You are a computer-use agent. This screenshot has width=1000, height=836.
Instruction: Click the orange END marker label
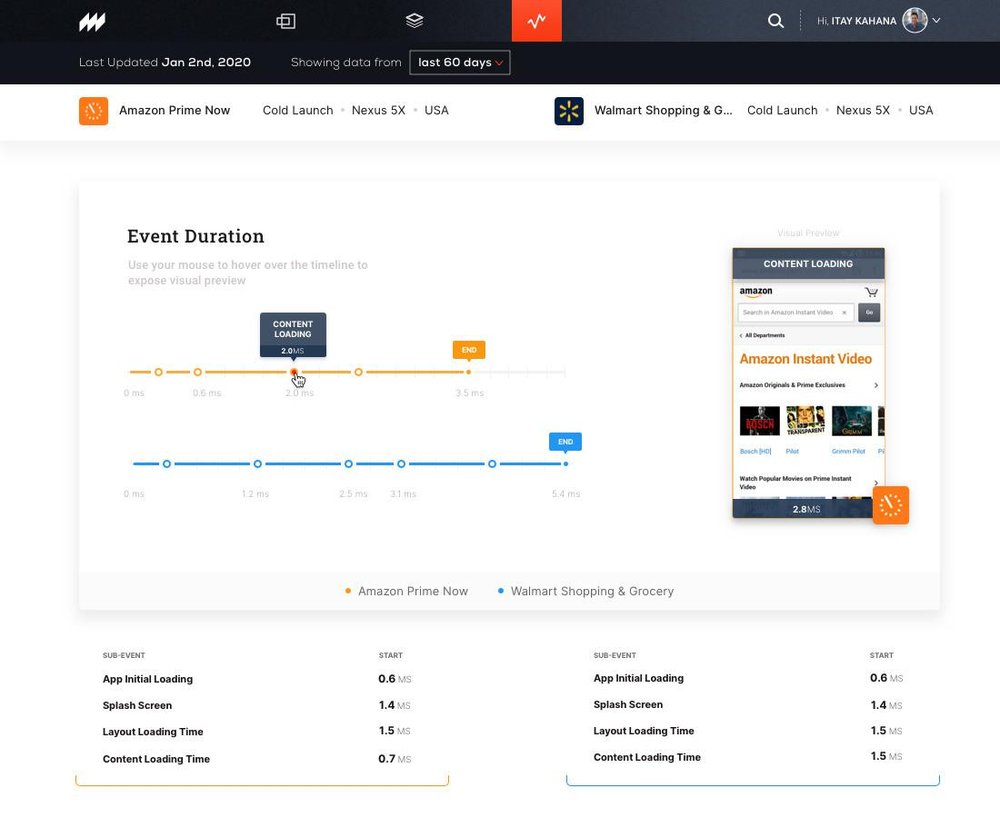(469, 349)
